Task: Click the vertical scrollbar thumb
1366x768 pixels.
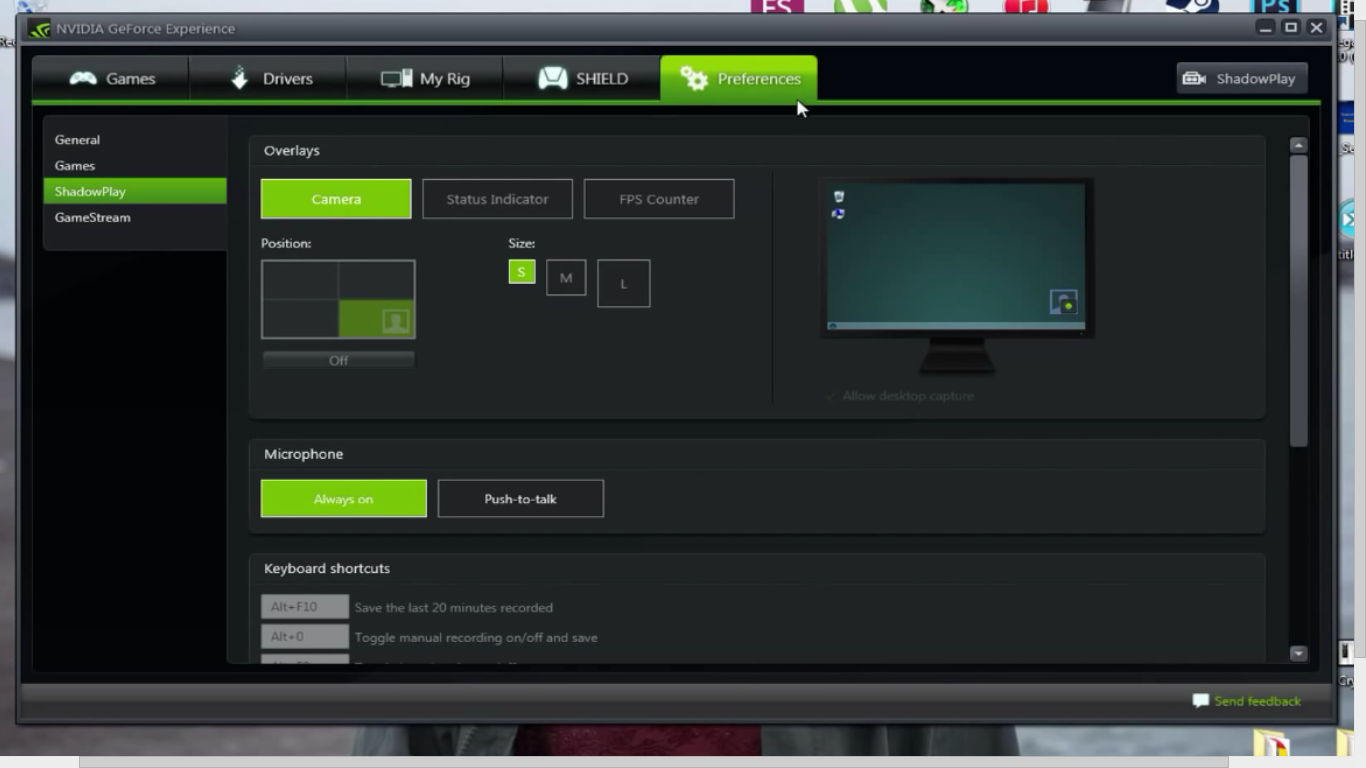Action: click(1299, 300)
